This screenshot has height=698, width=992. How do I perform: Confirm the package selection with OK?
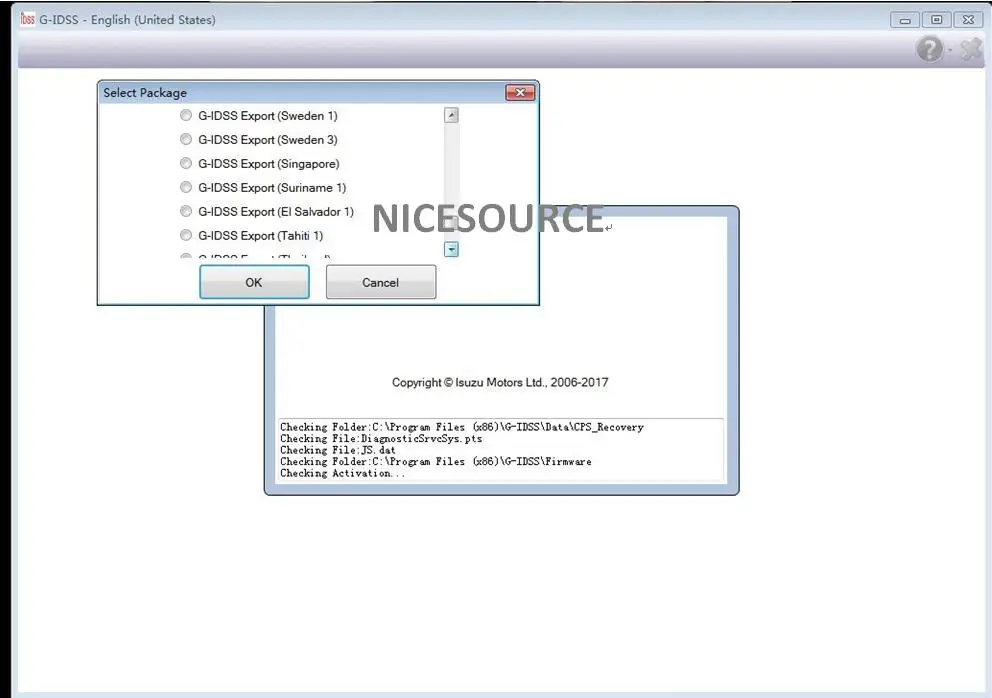254,282
